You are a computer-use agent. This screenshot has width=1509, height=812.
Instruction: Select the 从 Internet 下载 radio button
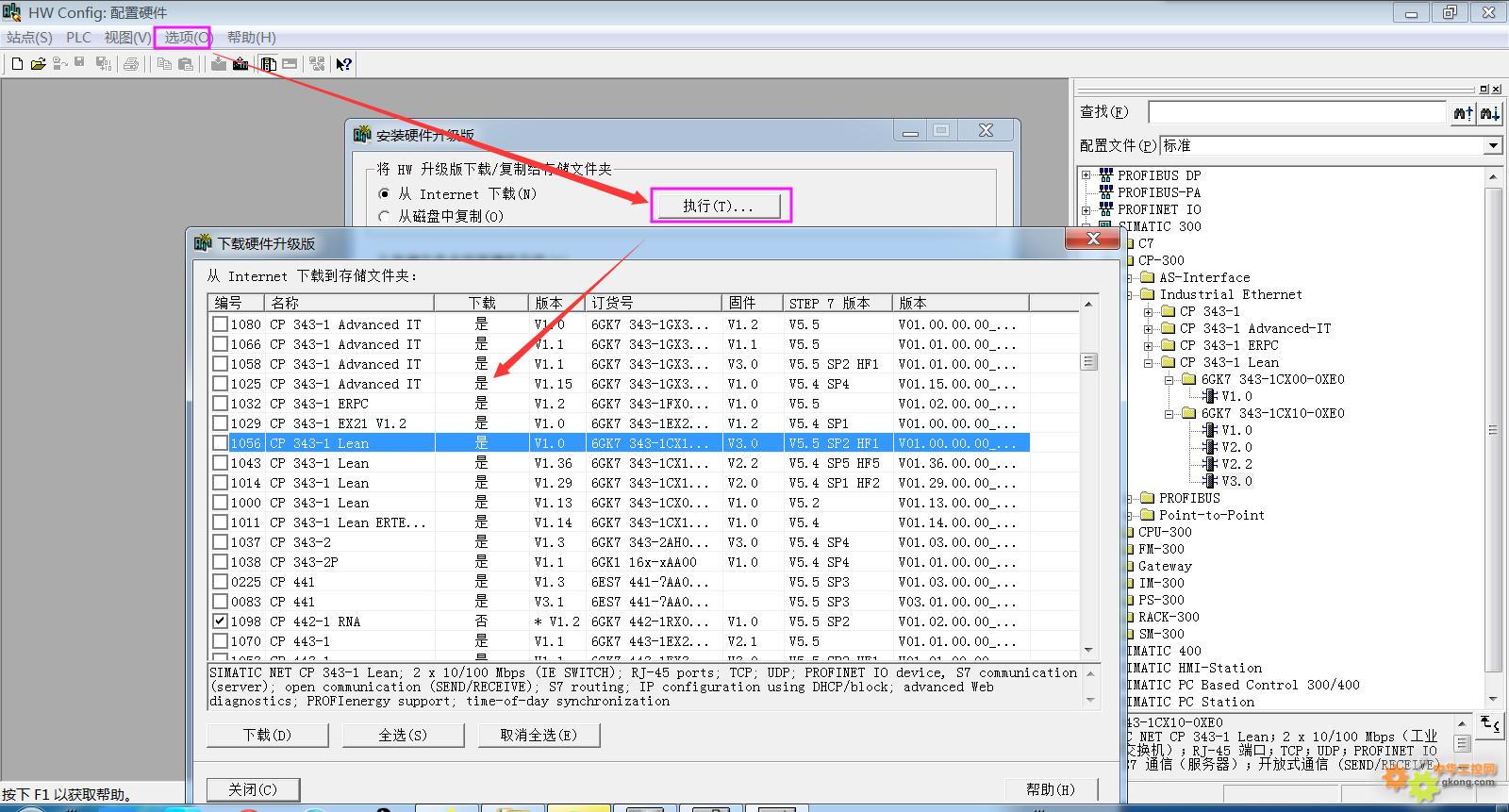[384, 193]
